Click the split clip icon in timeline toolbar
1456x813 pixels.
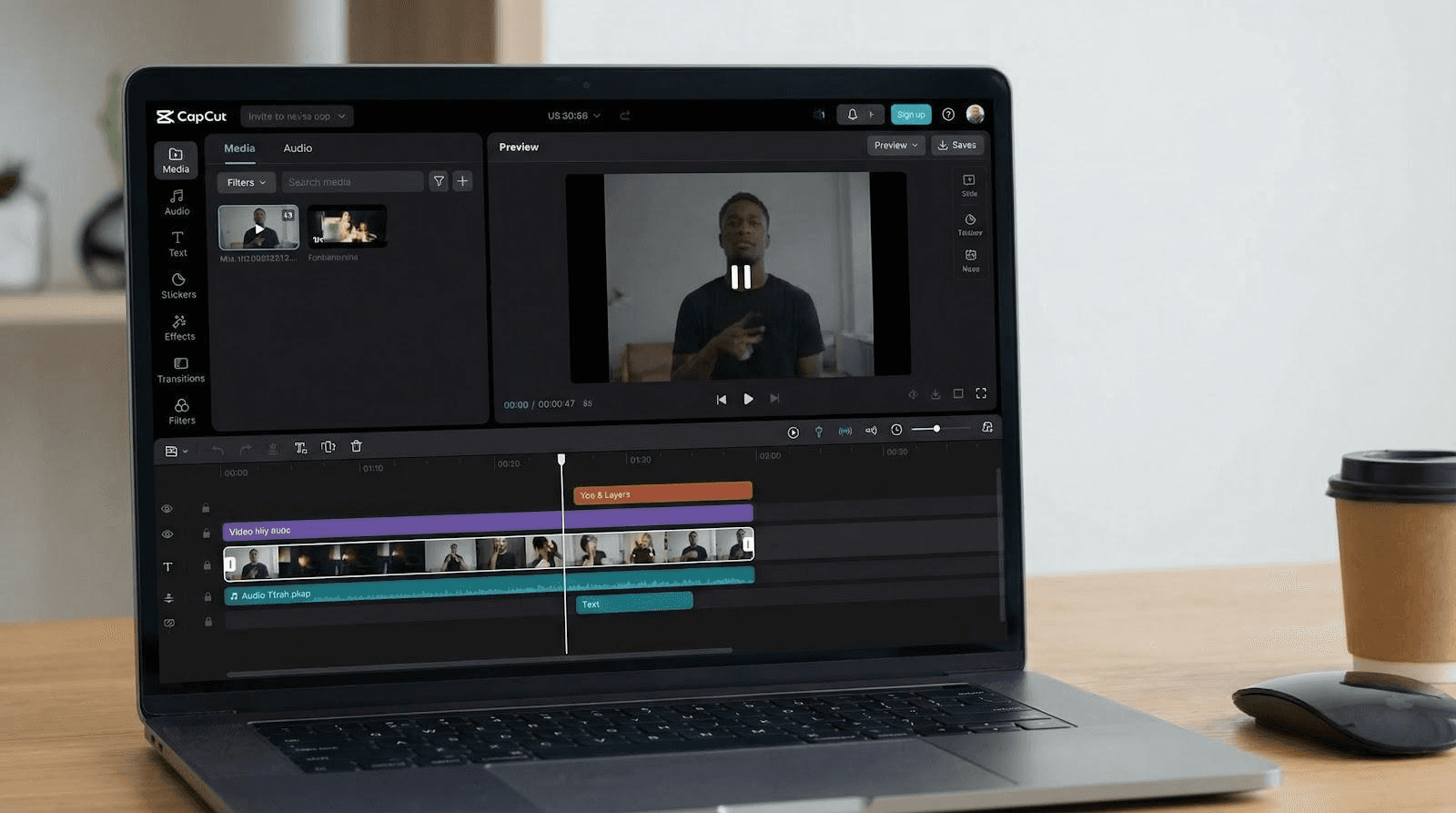(x=329, y=447)
